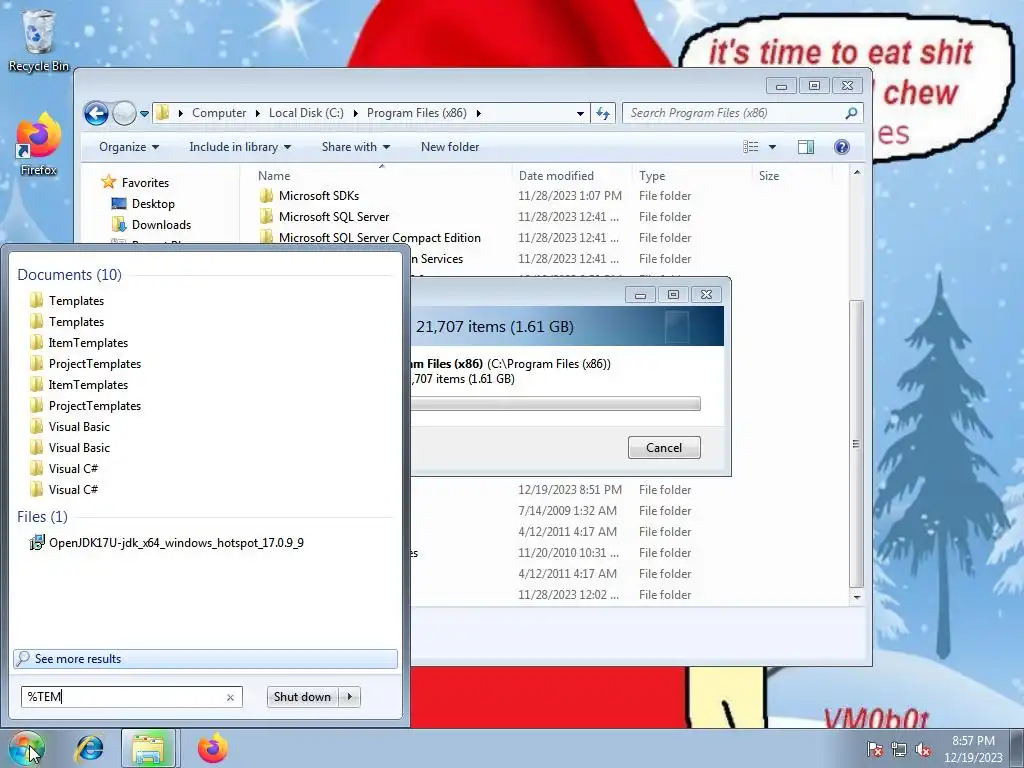Select Favorites in the navigation pane
The width and height of the screenshot is (1024, 768).
pos(136,183)
